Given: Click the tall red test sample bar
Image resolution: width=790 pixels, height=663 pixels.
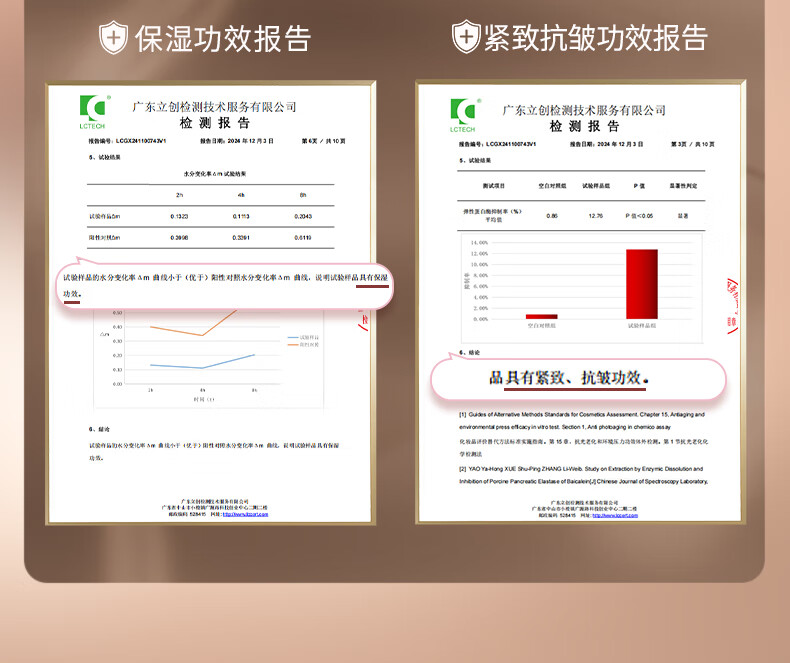Looking at the screenshot, I should [641, 284].
